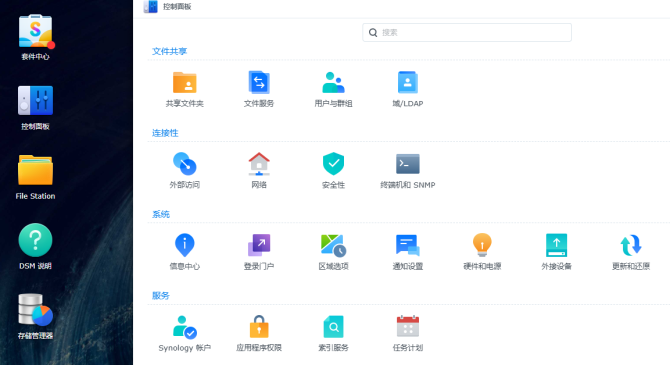The image size is (670, 365).
Task: Click the 系统 section heading
Action: click(161, 214)
